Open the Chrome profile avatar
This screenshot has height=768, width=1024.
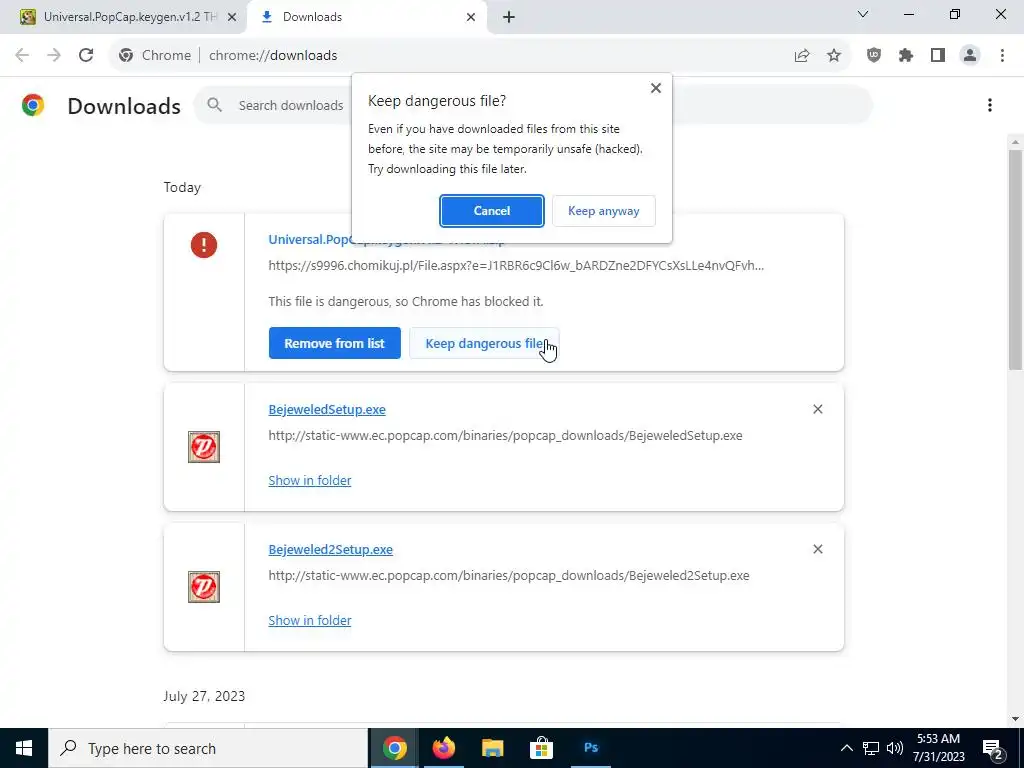[970, 56]
